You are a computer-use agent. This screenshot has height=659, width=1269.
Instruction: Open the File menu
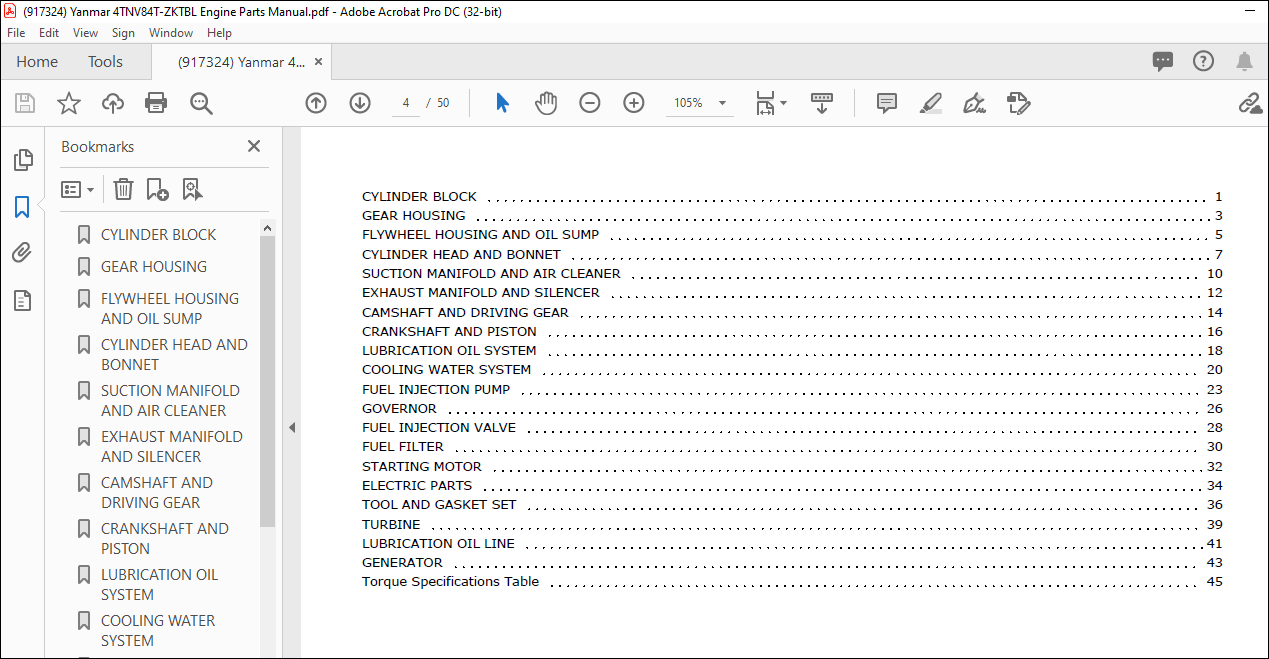16,33
